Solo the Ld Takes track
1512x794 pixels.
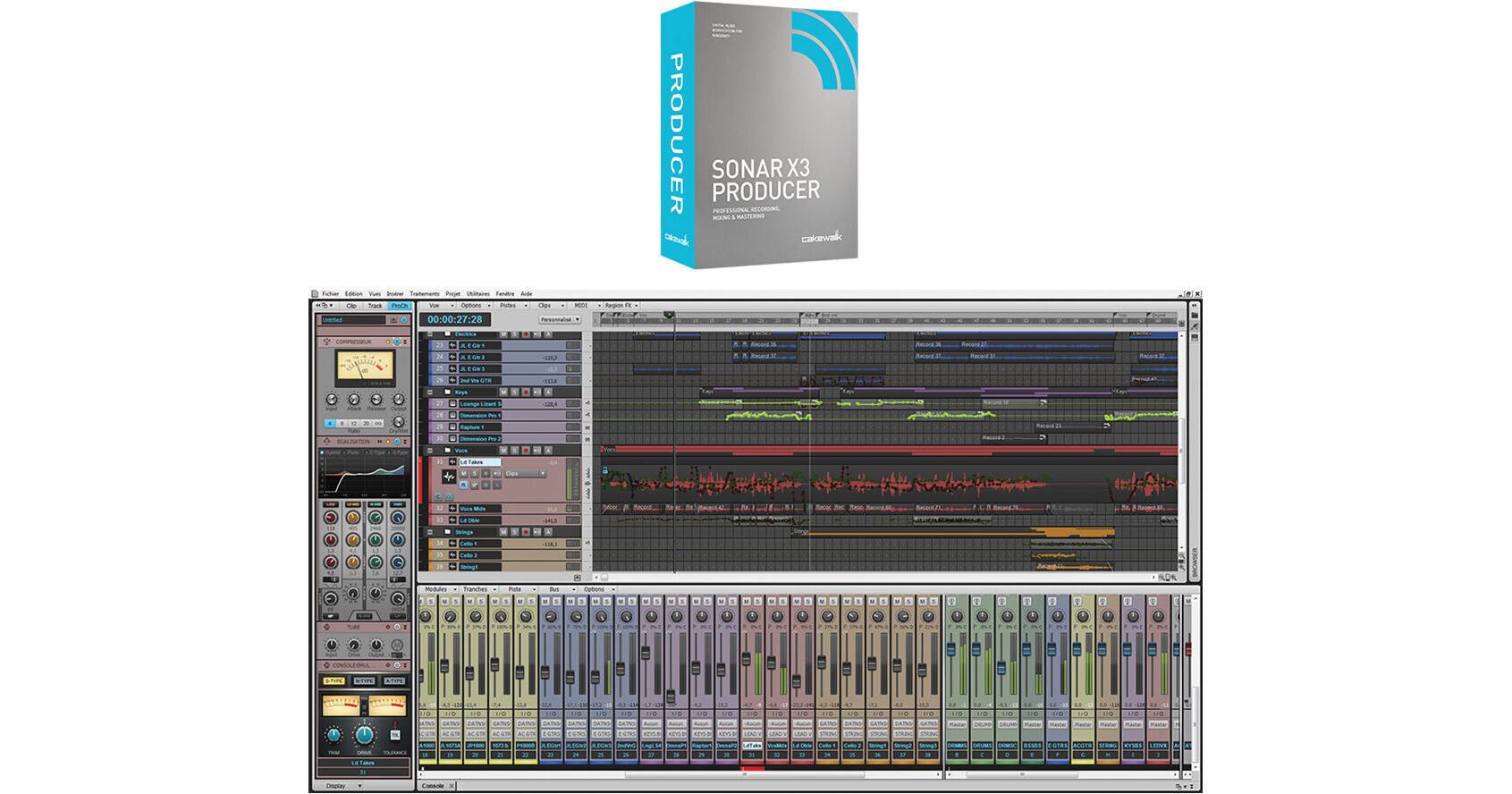[x=475, y=473]
